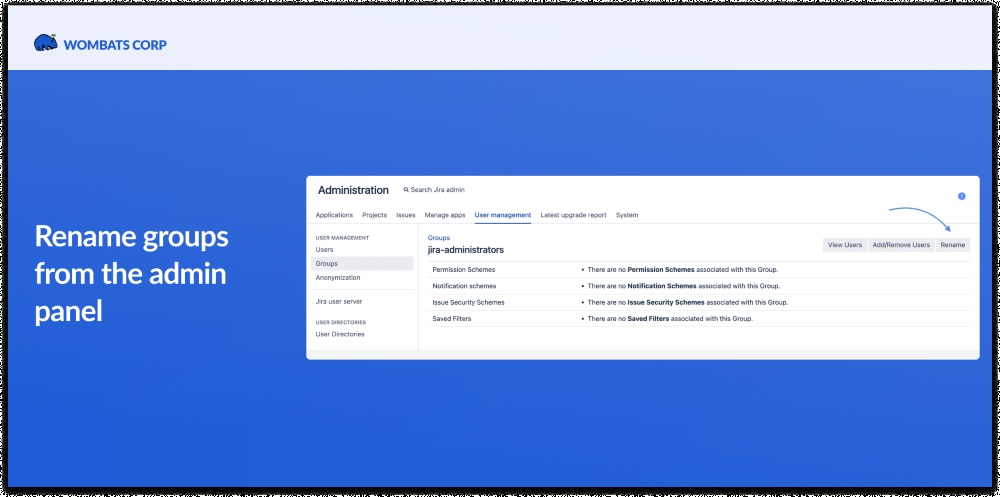Open the Applications tab
The image size is (1000, 497).
334,215
